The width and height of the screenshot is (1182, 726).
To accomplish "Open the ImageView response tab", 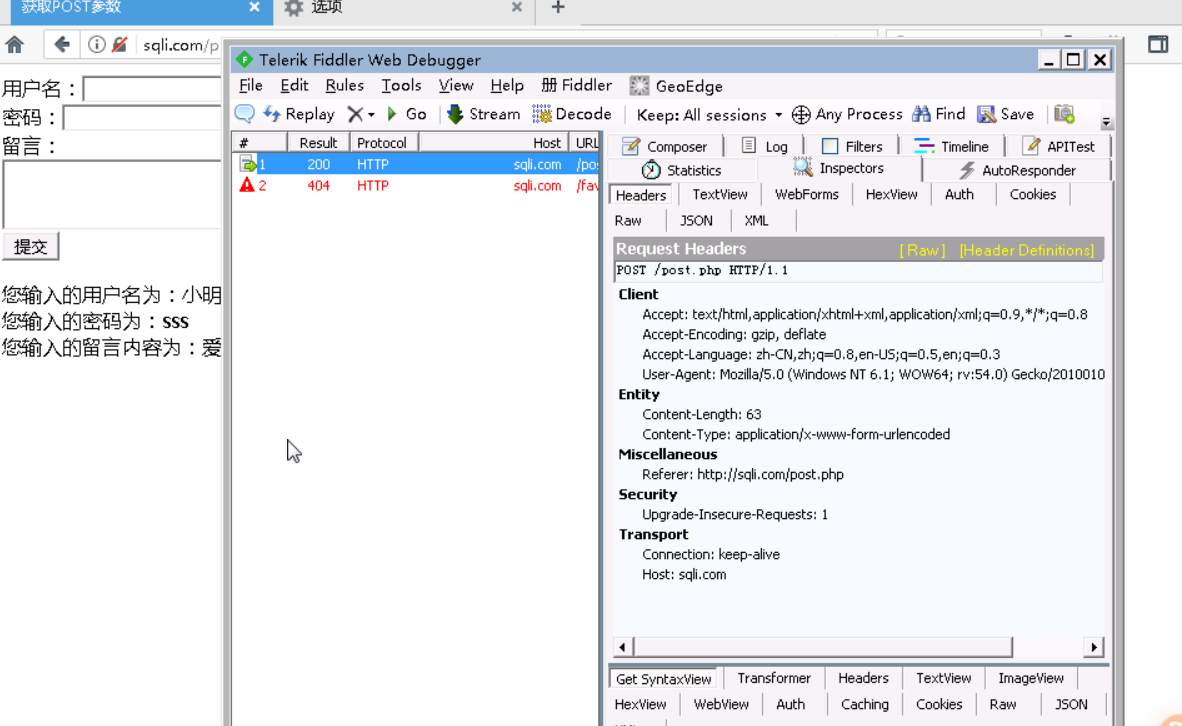I will [x=1030, y=679].
